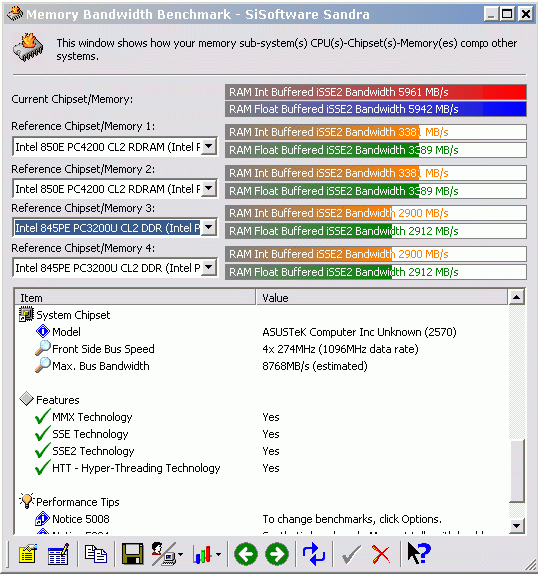Click 'ASUSTeK Computer Inc Unknown (2570)' value
This screenshot has height=574, width=538.
click(359, 332)
